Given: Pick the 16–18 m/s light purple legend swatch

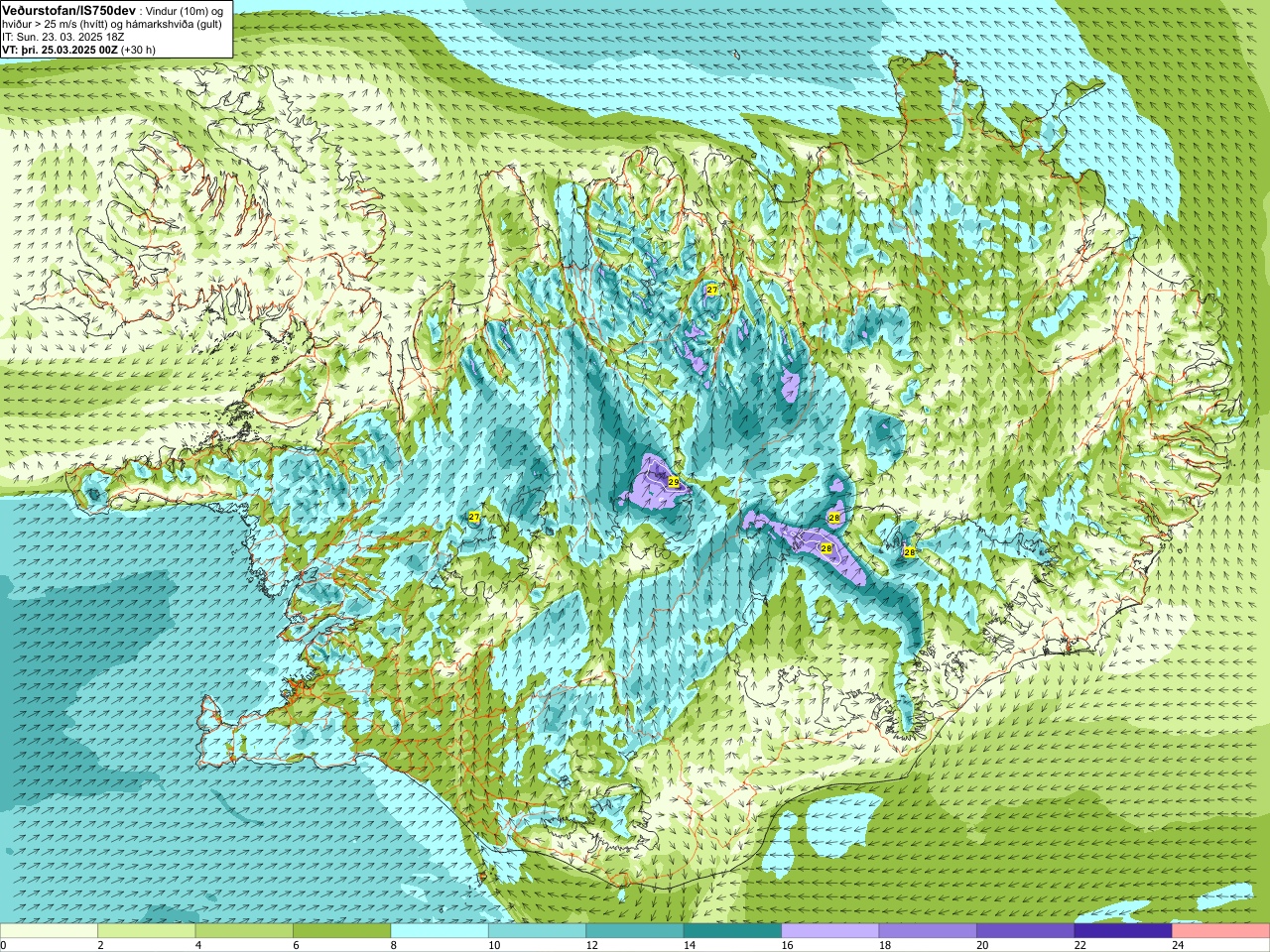Looking at the screenshot, I should (830, 931).
